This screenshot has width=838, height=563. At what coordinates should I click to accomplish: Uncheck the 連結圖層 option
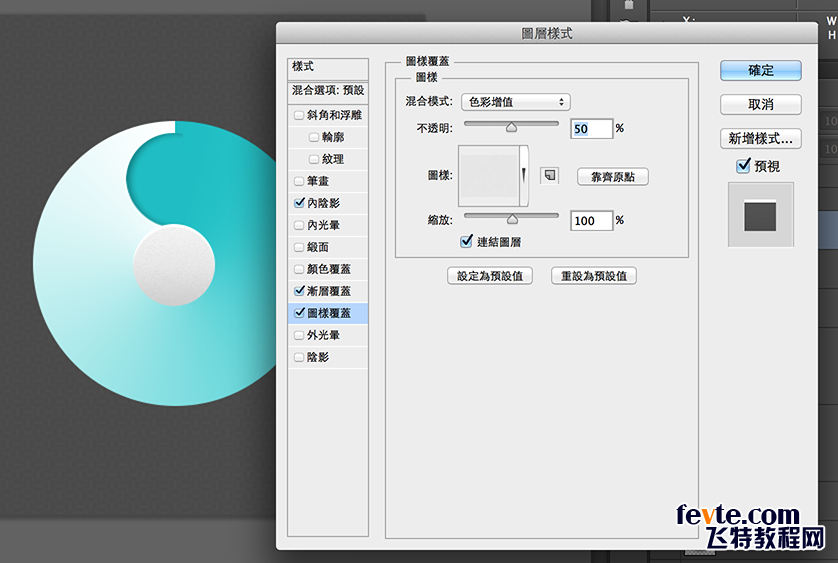(466, 241)
